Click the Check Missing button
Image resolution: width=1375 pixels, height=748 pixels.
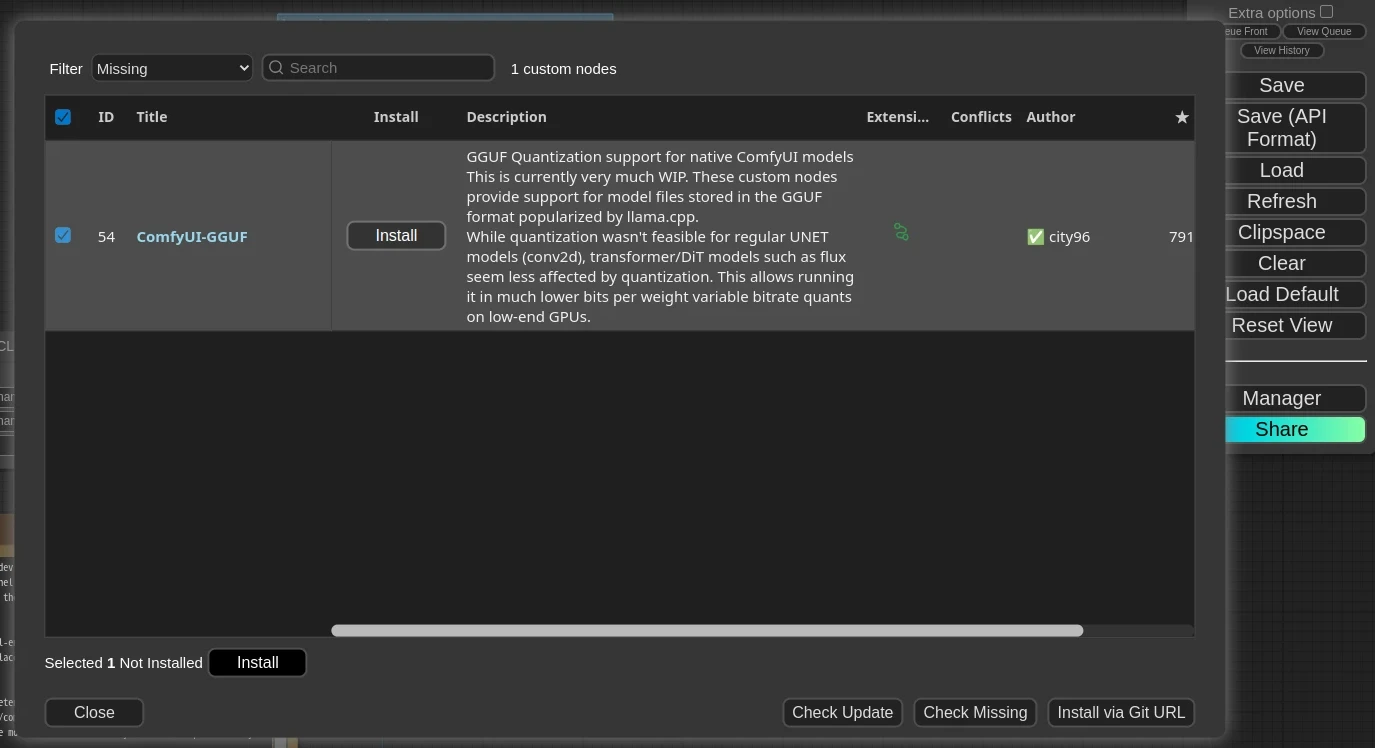(x=975, y=713)
